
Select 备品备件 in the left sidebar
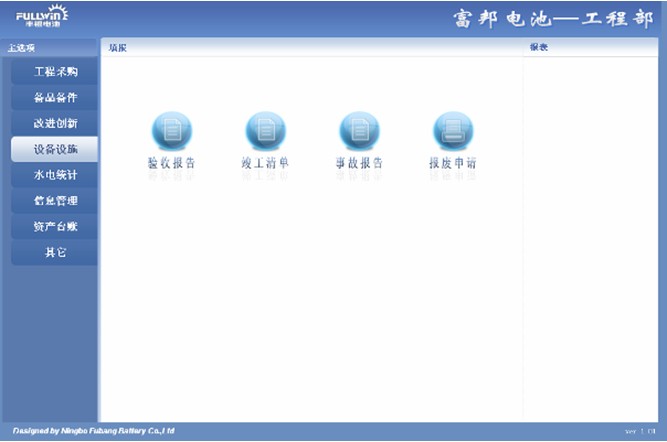click(x=55, y=98)
